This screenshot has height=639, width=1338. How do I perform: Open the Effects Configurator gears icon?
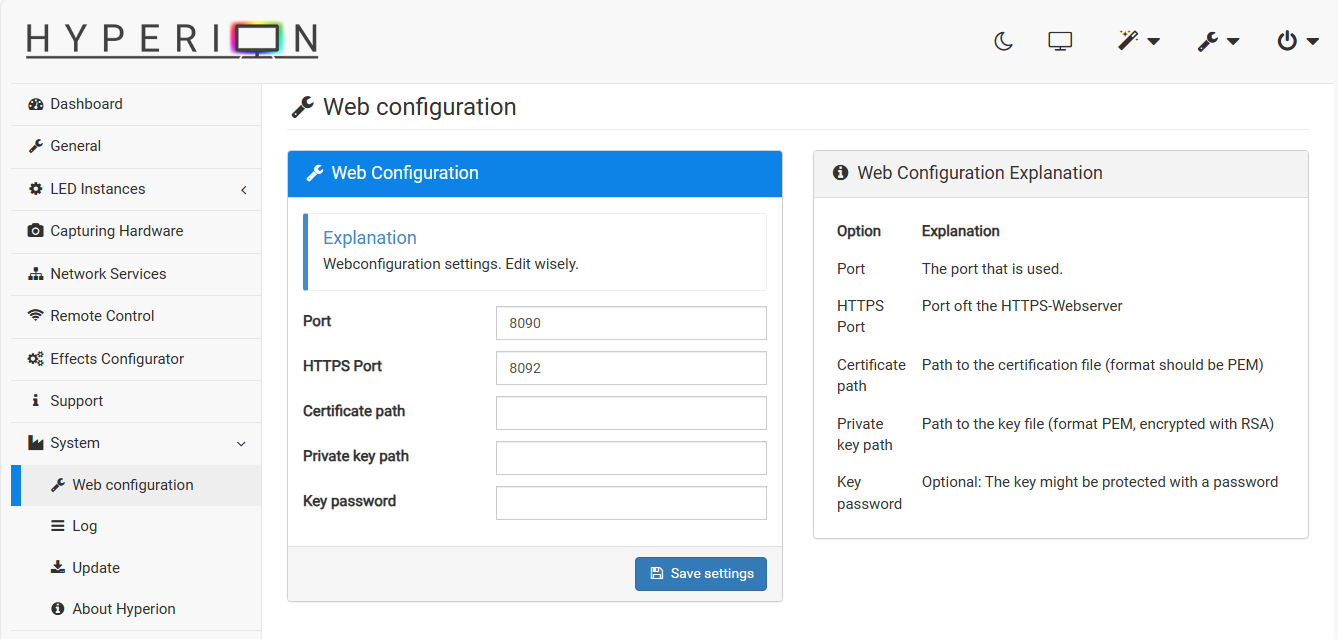(x=35, y=358)
